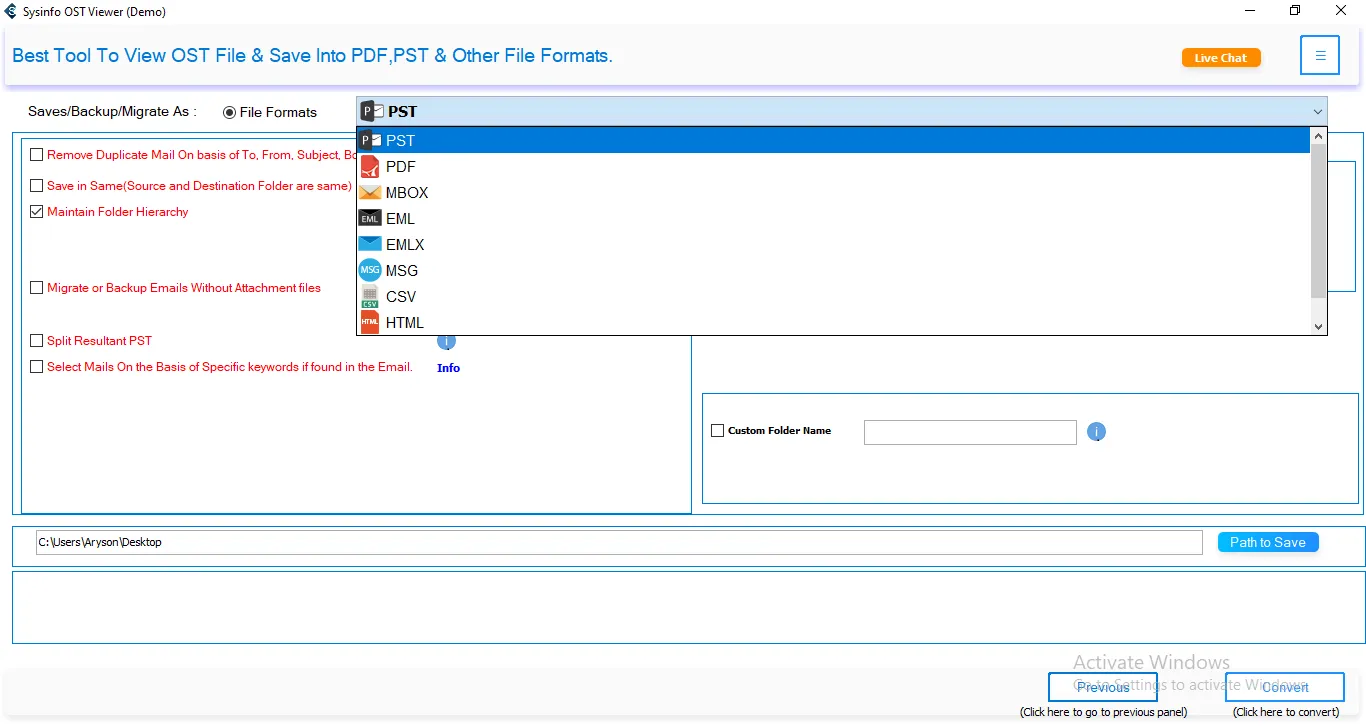1366x728 pixels.
Task: Open the hamburger menu button
Action: coord(1320,56)
